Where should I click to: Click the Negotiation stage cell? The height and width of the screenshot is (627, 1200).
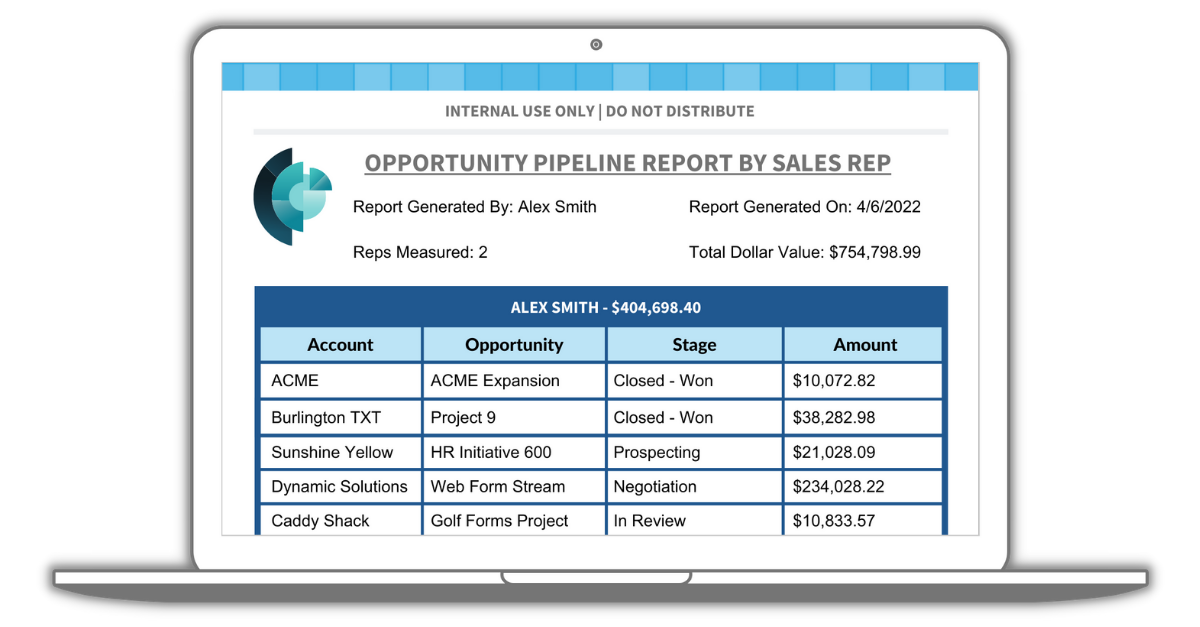694,486
